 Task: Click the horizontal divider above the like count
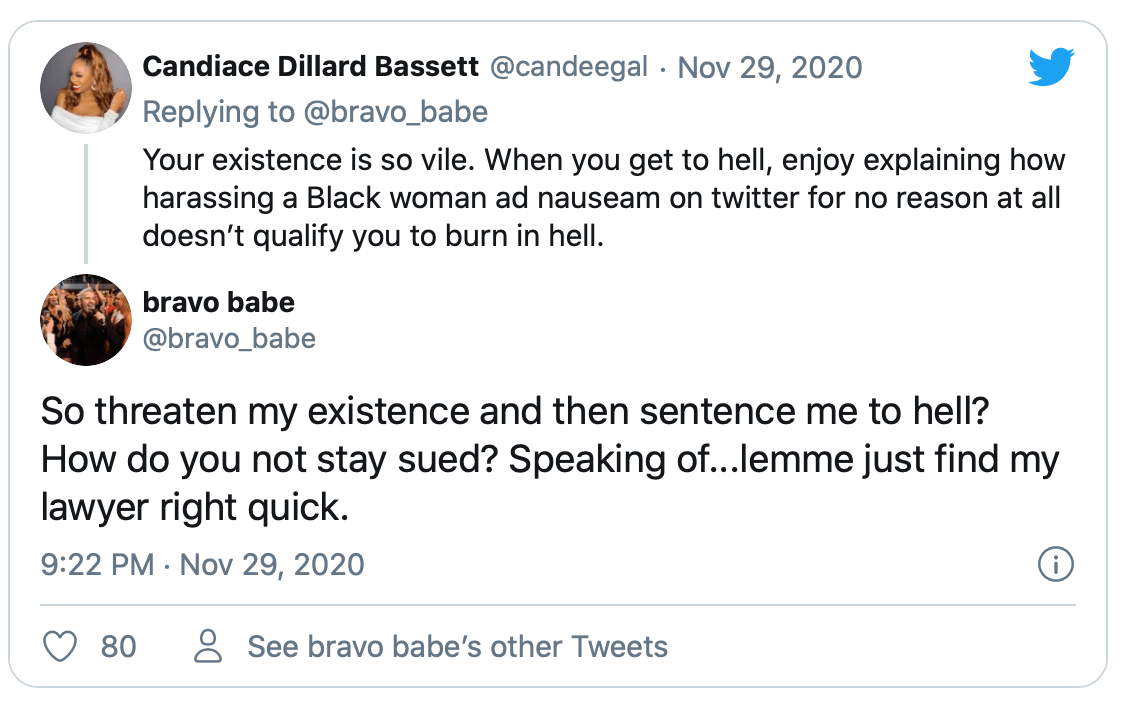(558, 605)
